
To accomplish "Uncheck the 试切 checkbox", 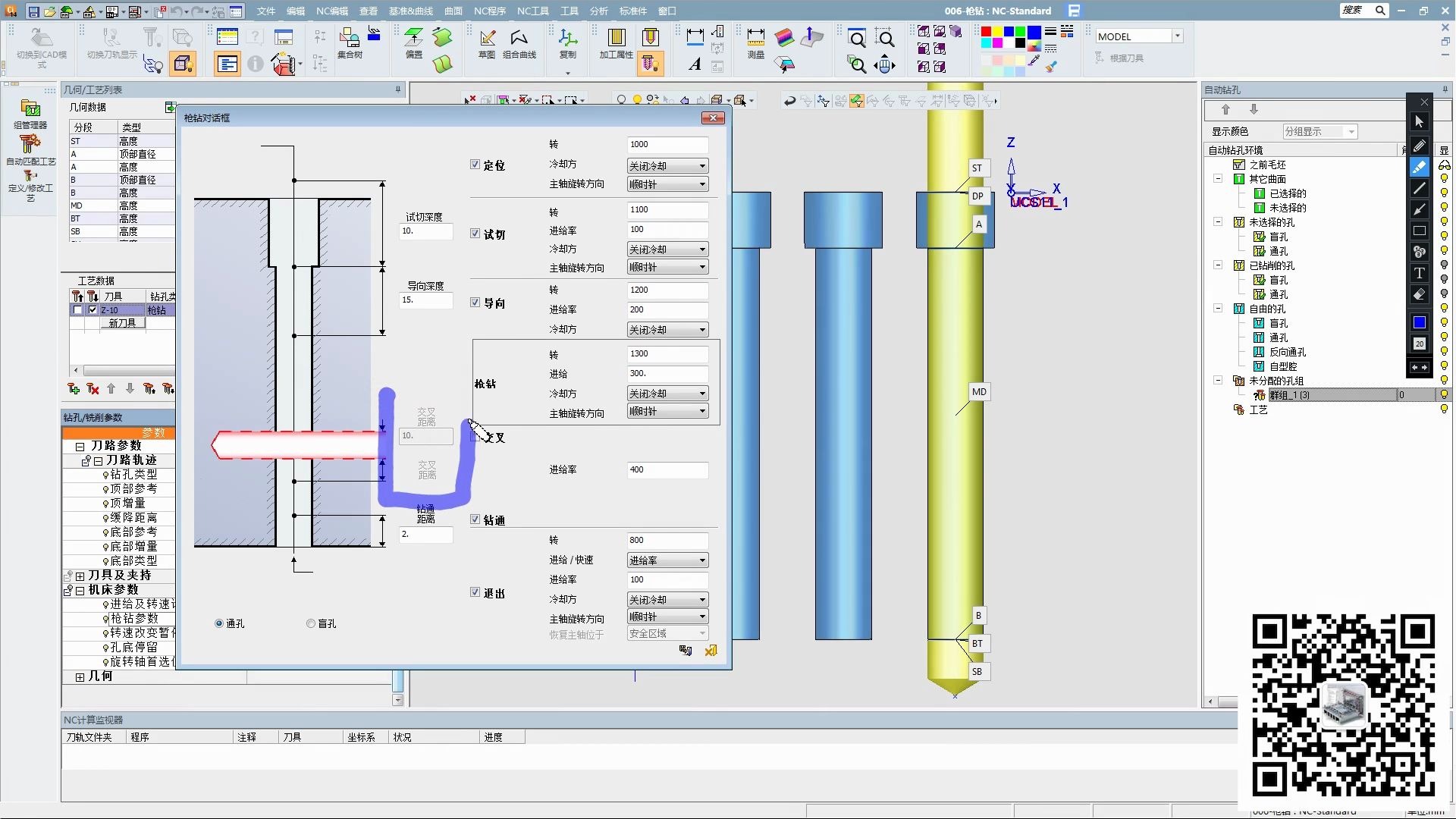I will [475, 234].
